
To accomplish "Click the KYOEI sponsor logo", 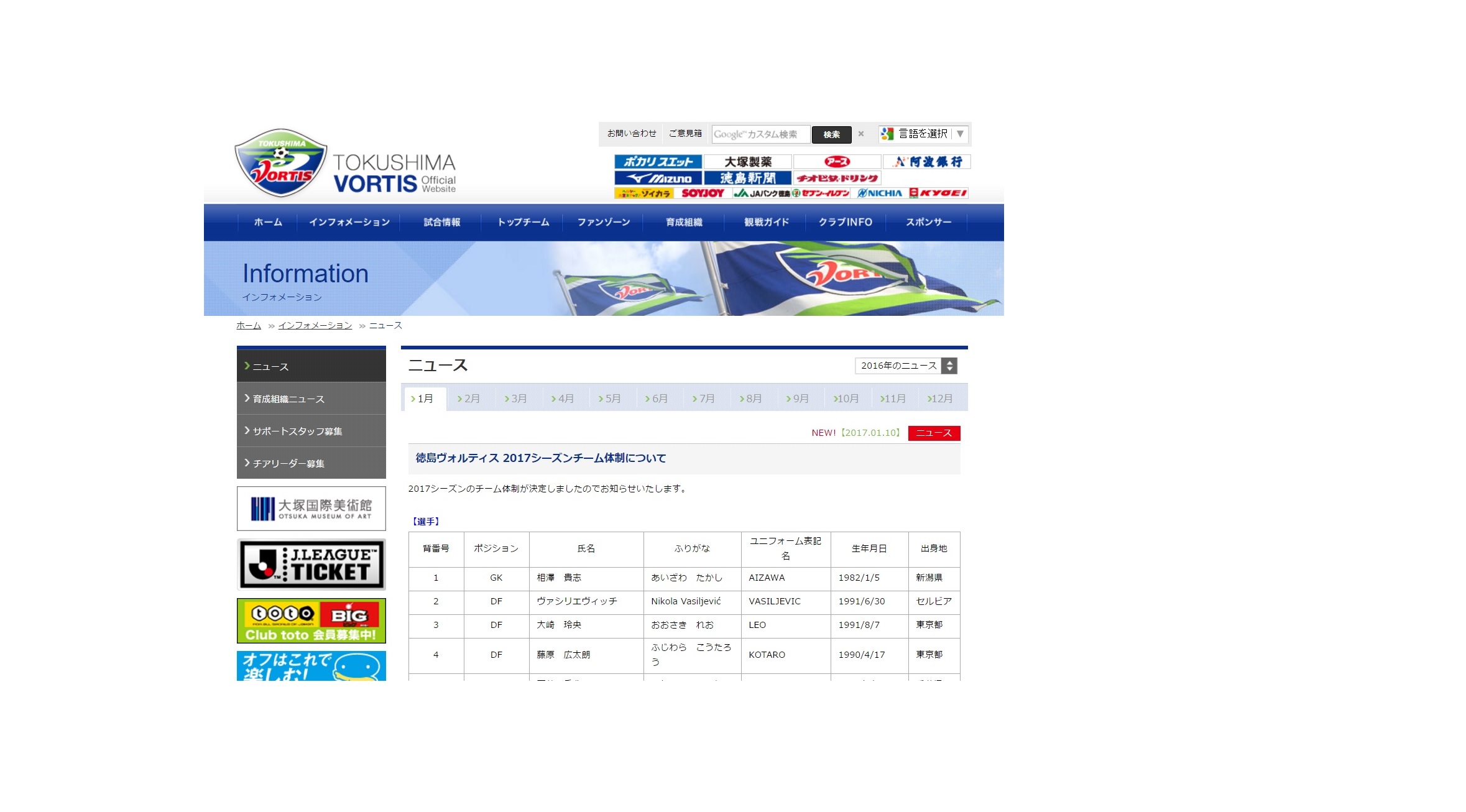I will 938,193.
